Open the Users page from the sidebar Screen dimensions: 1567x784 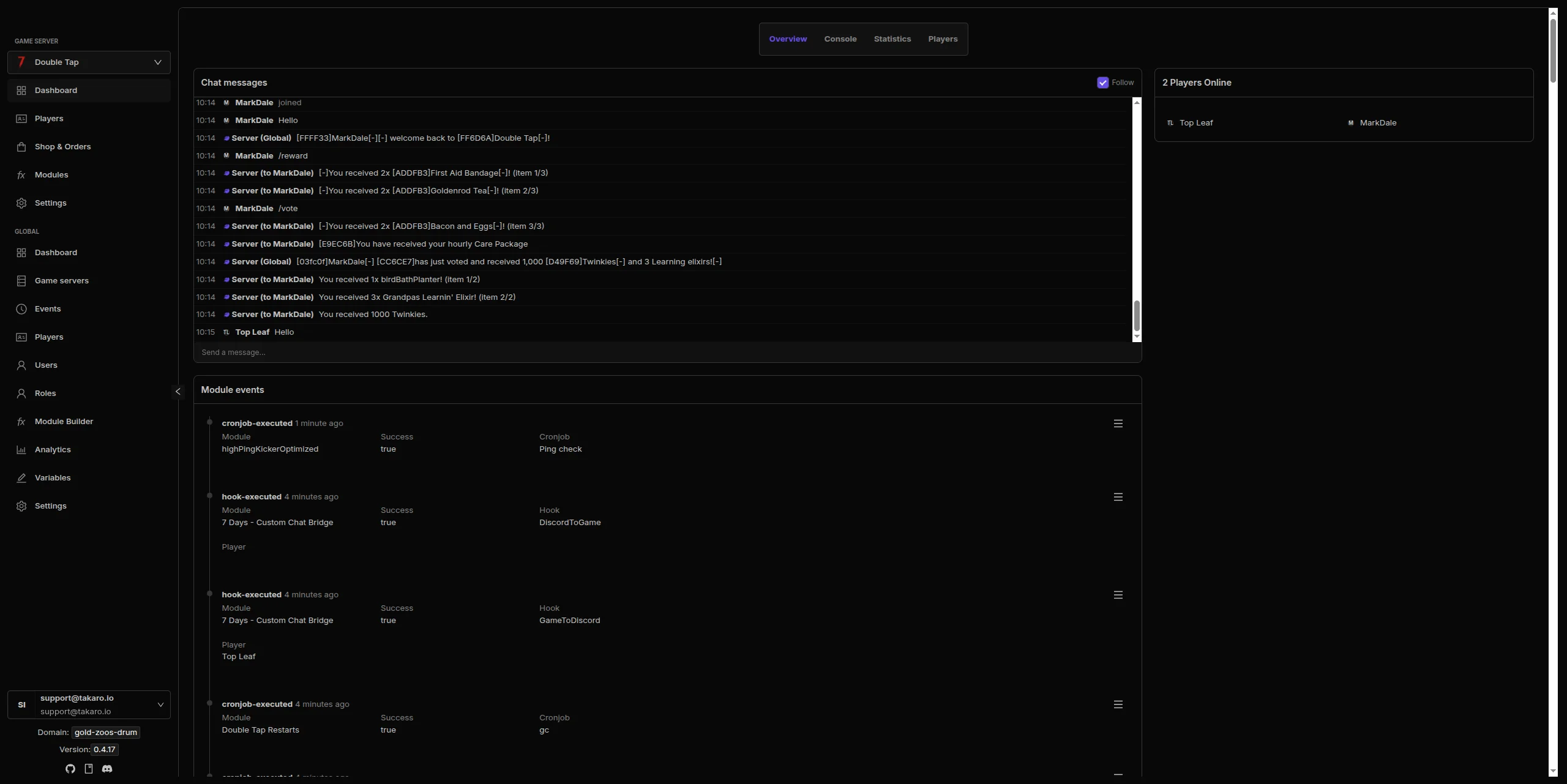click(21, 365)
